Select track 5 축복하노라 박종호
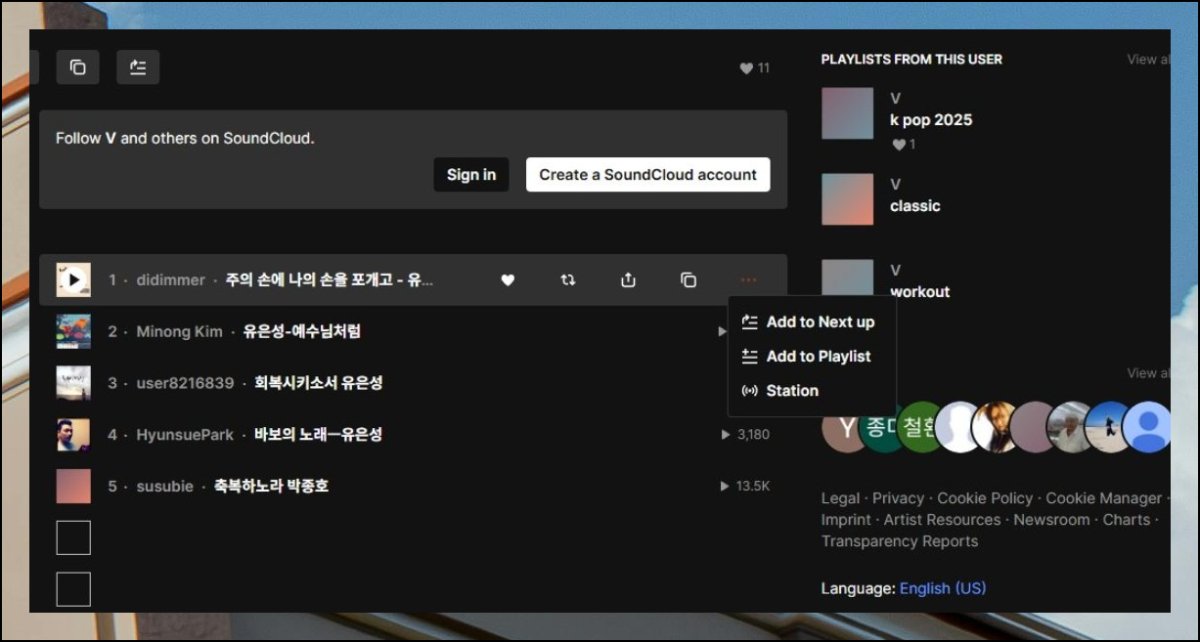 click(x=271, y=486)
